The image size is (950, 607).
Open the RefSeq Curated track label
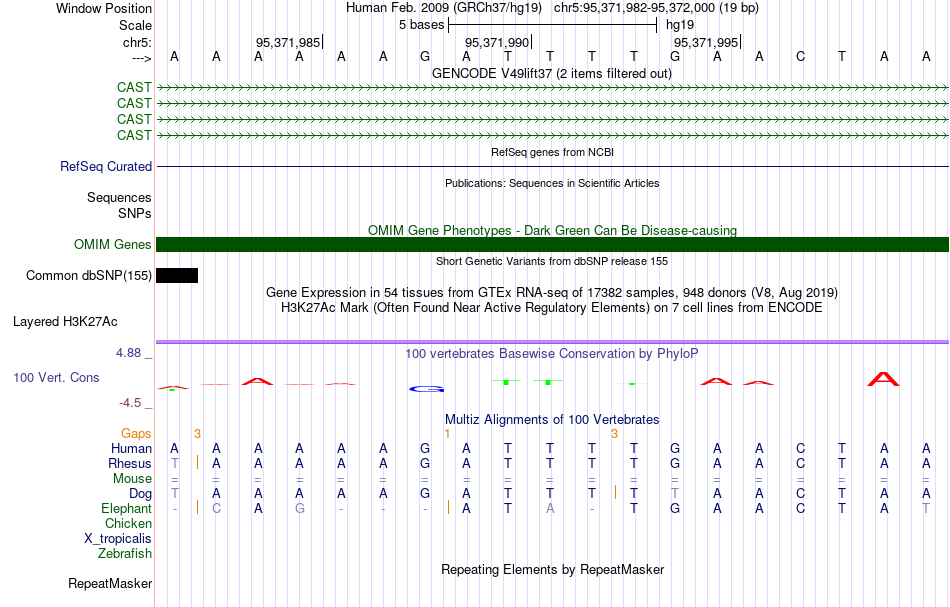105,166
